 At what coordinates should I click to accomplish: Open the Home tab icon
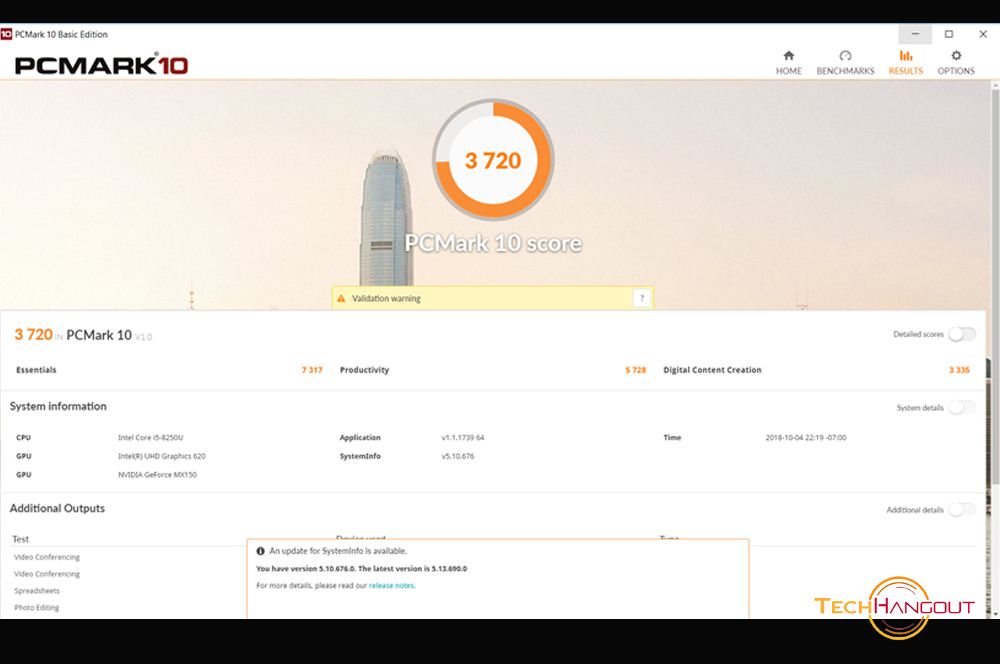[788, 55]
